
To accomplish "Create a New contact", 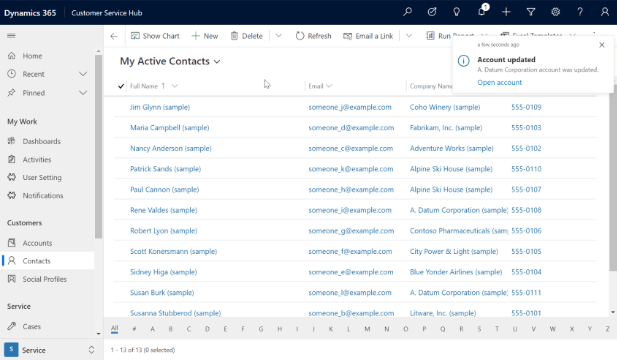I will [x=205, y=36].
